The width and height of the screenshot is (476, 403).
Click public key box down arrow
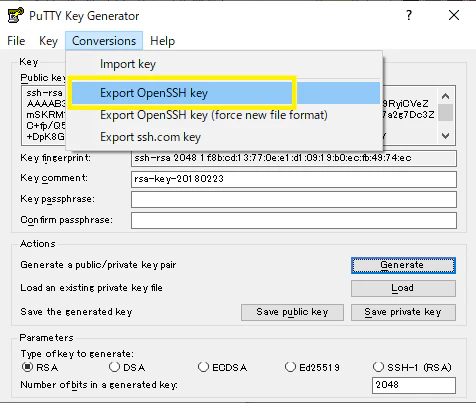click(445, 136)
